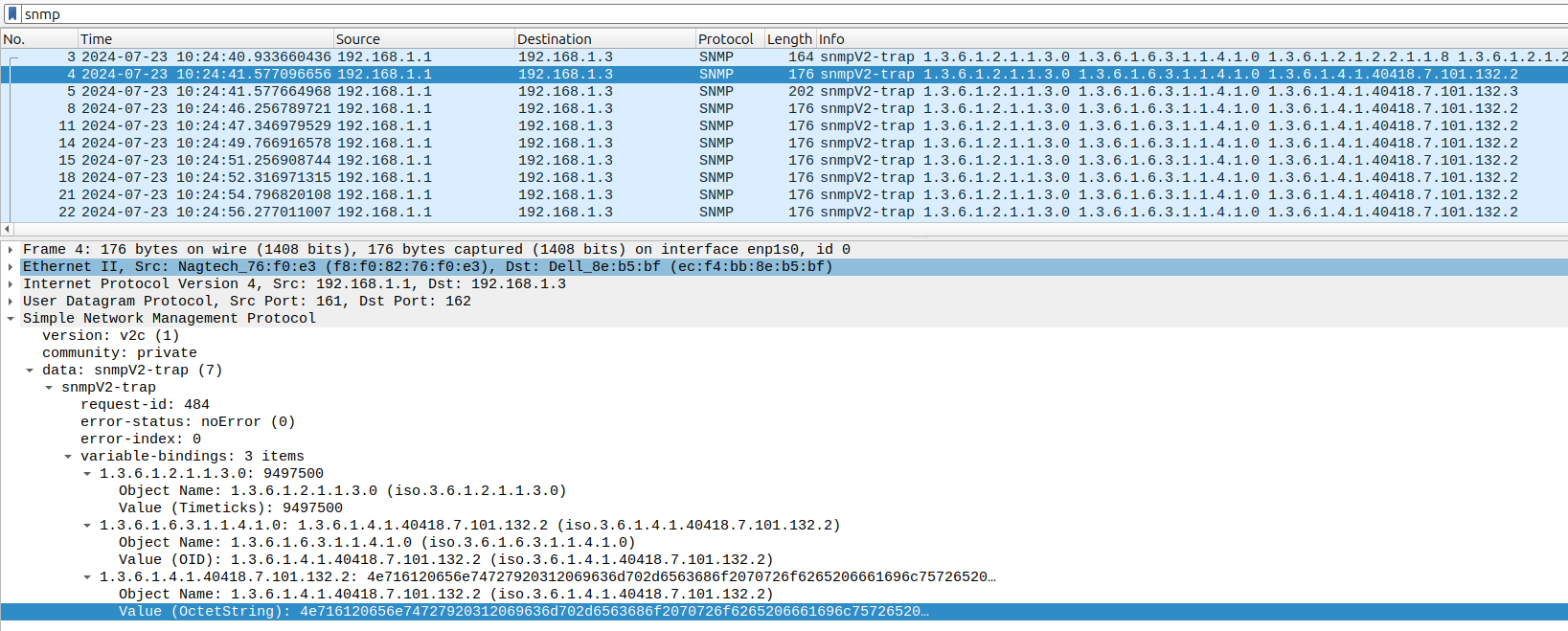Expand the User Datagram Protocol row
1568x631 pixels.
click(x=11, y=301)
